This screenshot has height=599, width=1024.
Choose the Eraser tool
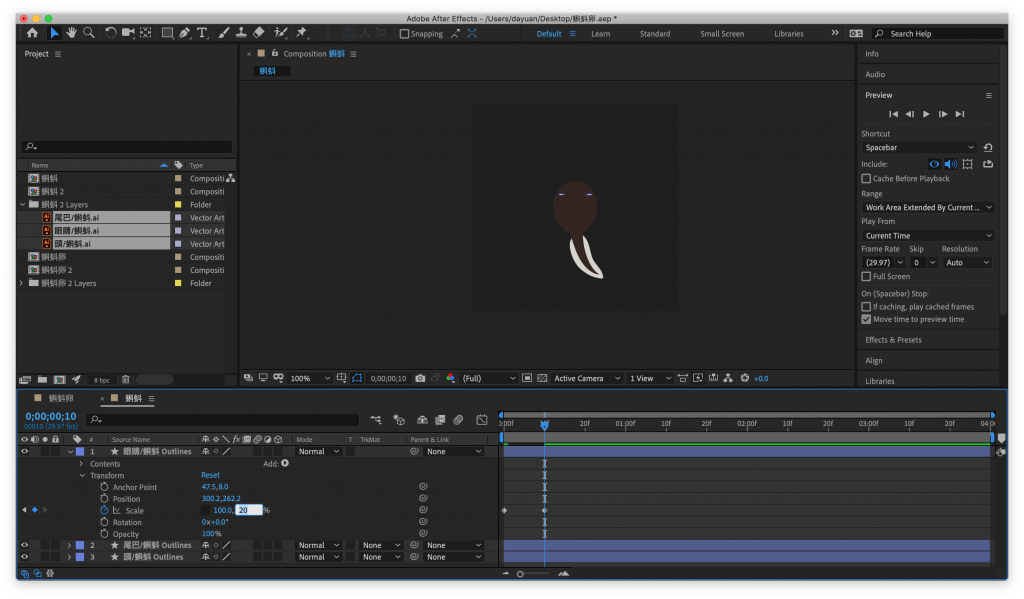[259, 33]
